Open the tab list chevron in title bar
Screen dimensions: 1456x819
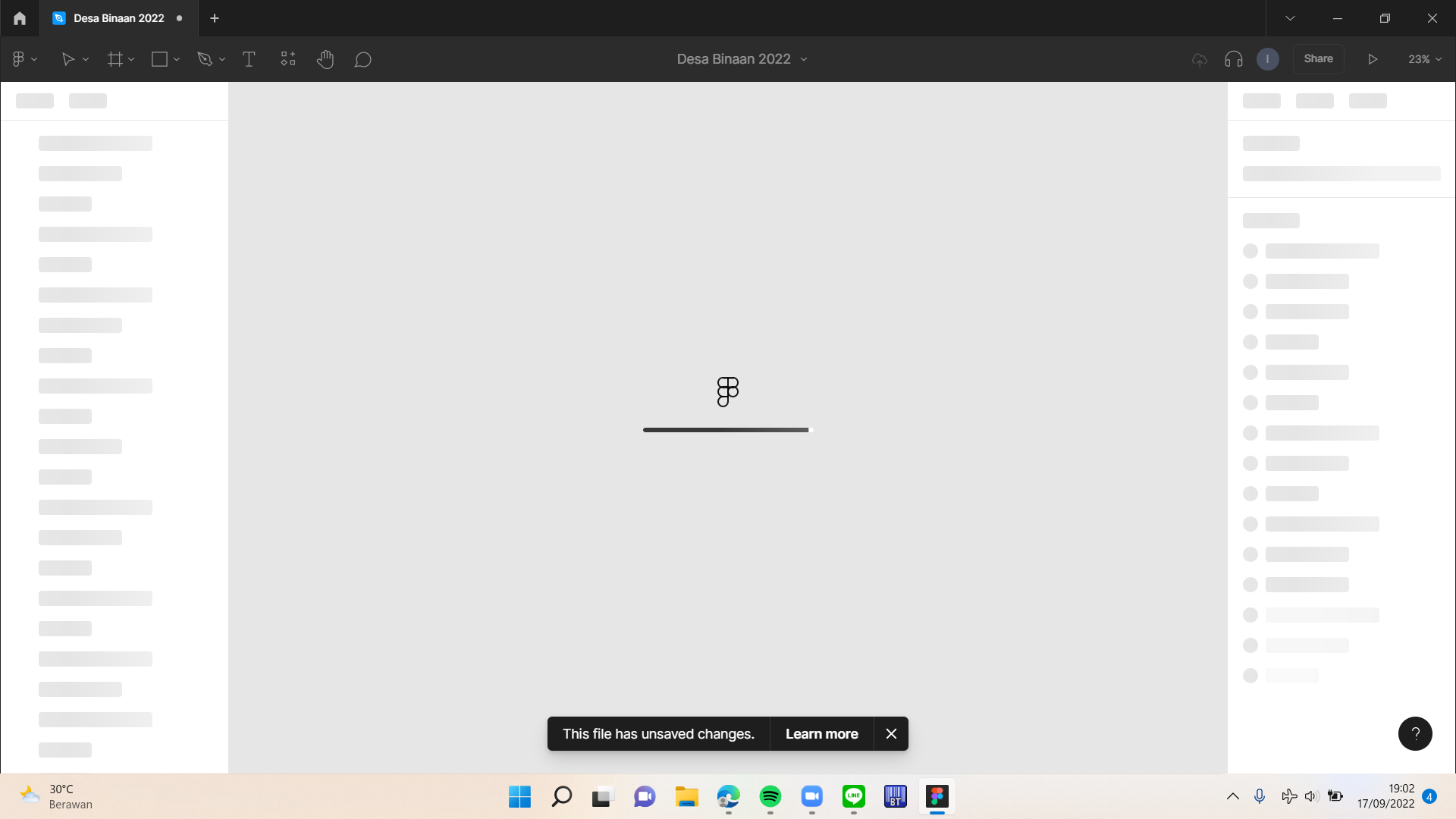pyautogui.click(x=1290, y=18)
